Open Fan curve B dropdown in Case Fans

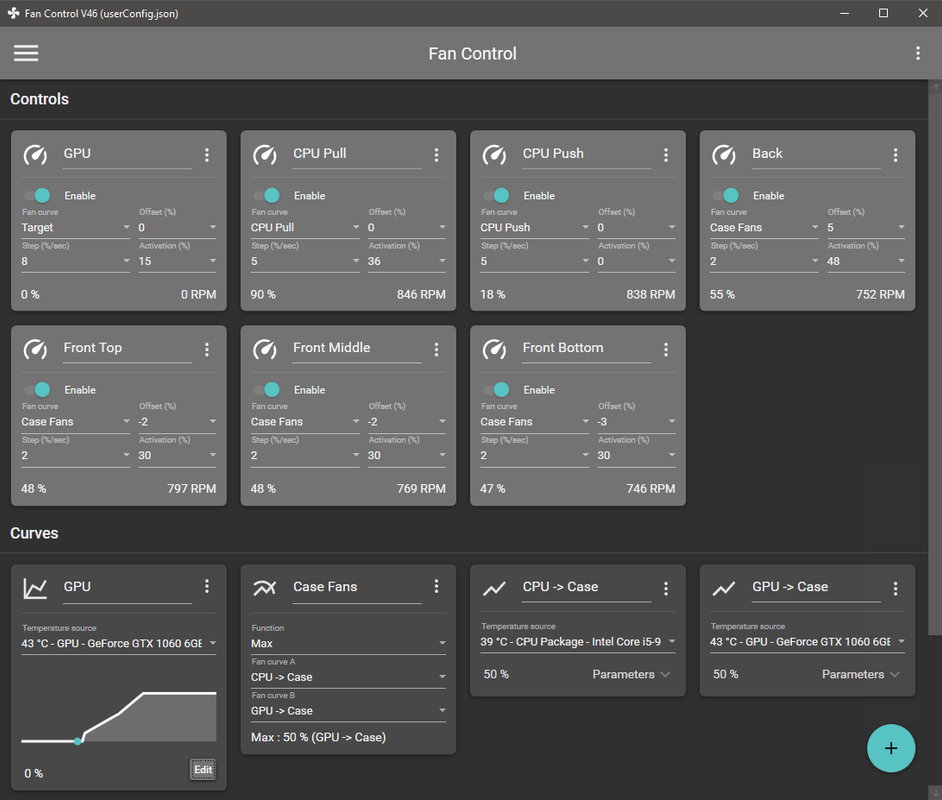(x=348, y=711)
